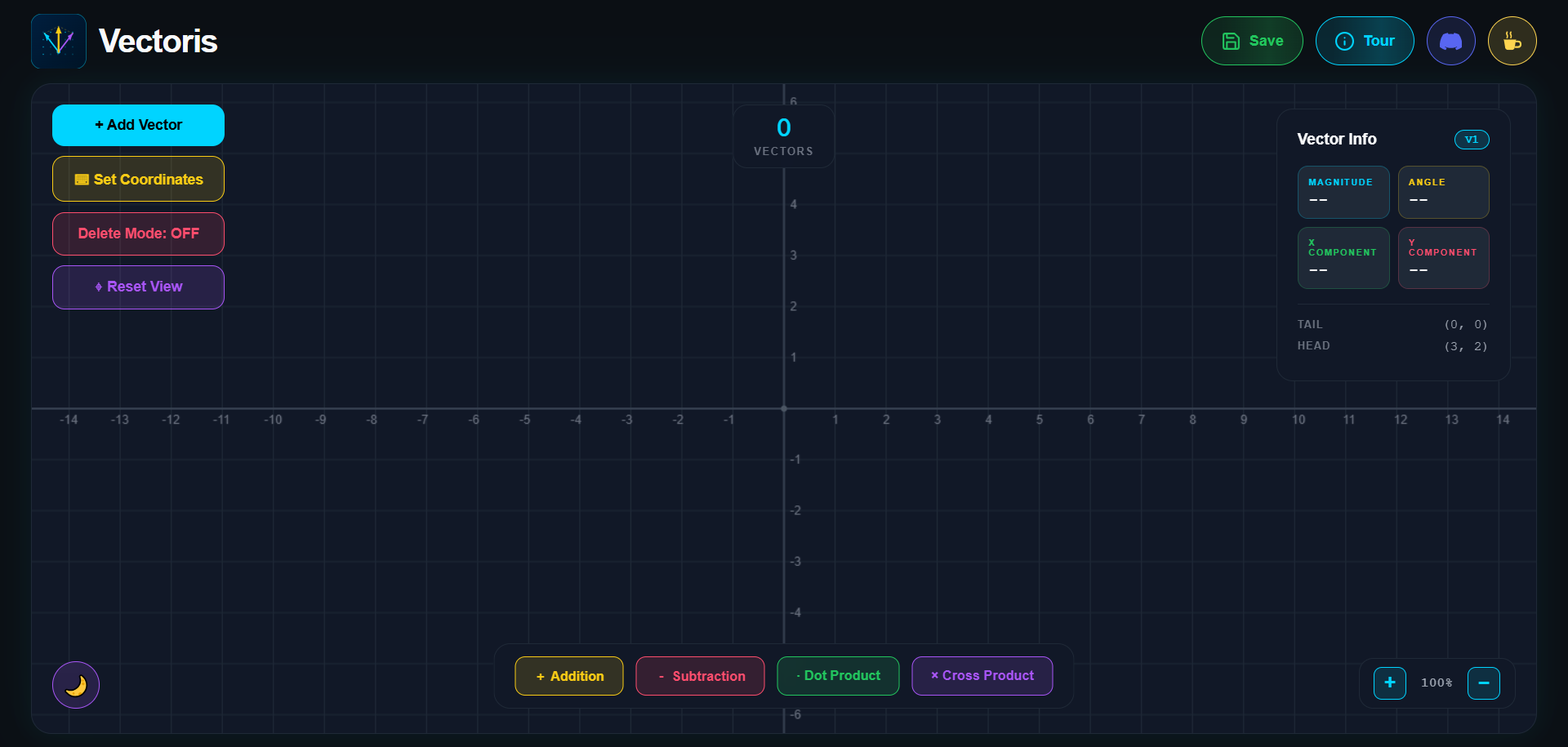Click y-axis label -2
Image resolution: width=1568 pixels, height=747 pixels.
click(795, 511)
